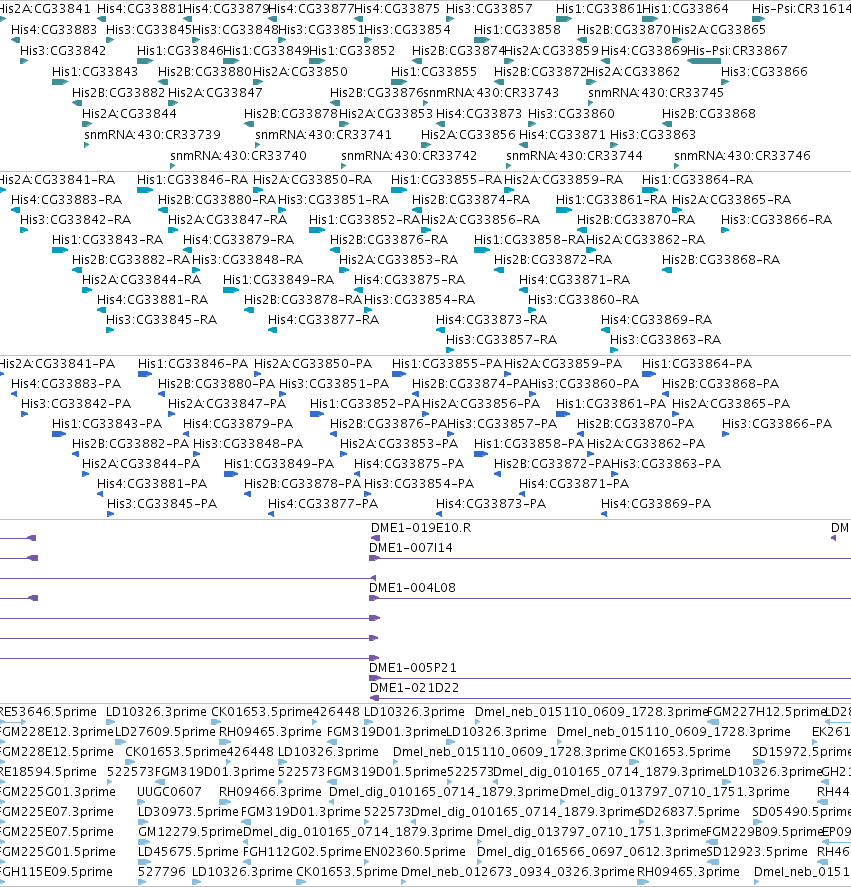Select the DME1-021D22 BAC feature line
Image resolution: width=851 pixels, height=887 pixels.
click(610, 699)
